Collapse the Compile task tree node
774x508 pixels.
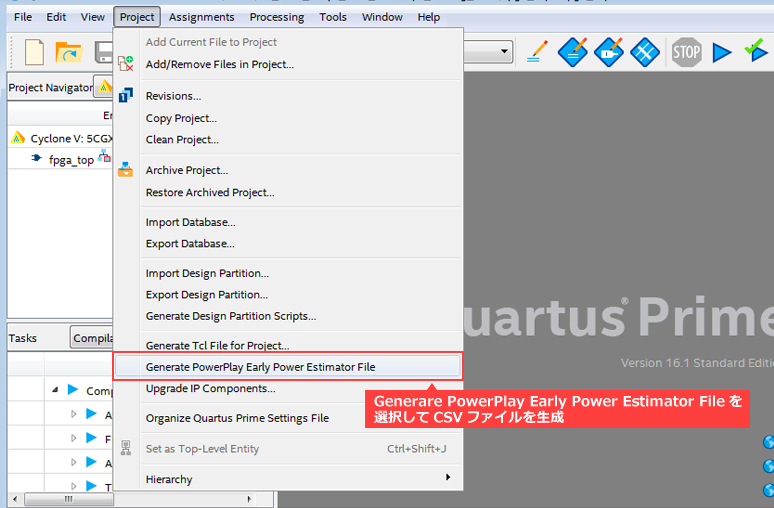(55, 390)
